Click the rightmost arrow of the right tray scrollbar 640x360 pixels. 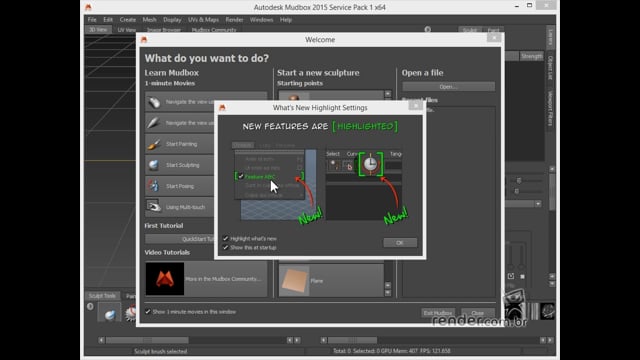pyautogui.click(x=550, y=340)
